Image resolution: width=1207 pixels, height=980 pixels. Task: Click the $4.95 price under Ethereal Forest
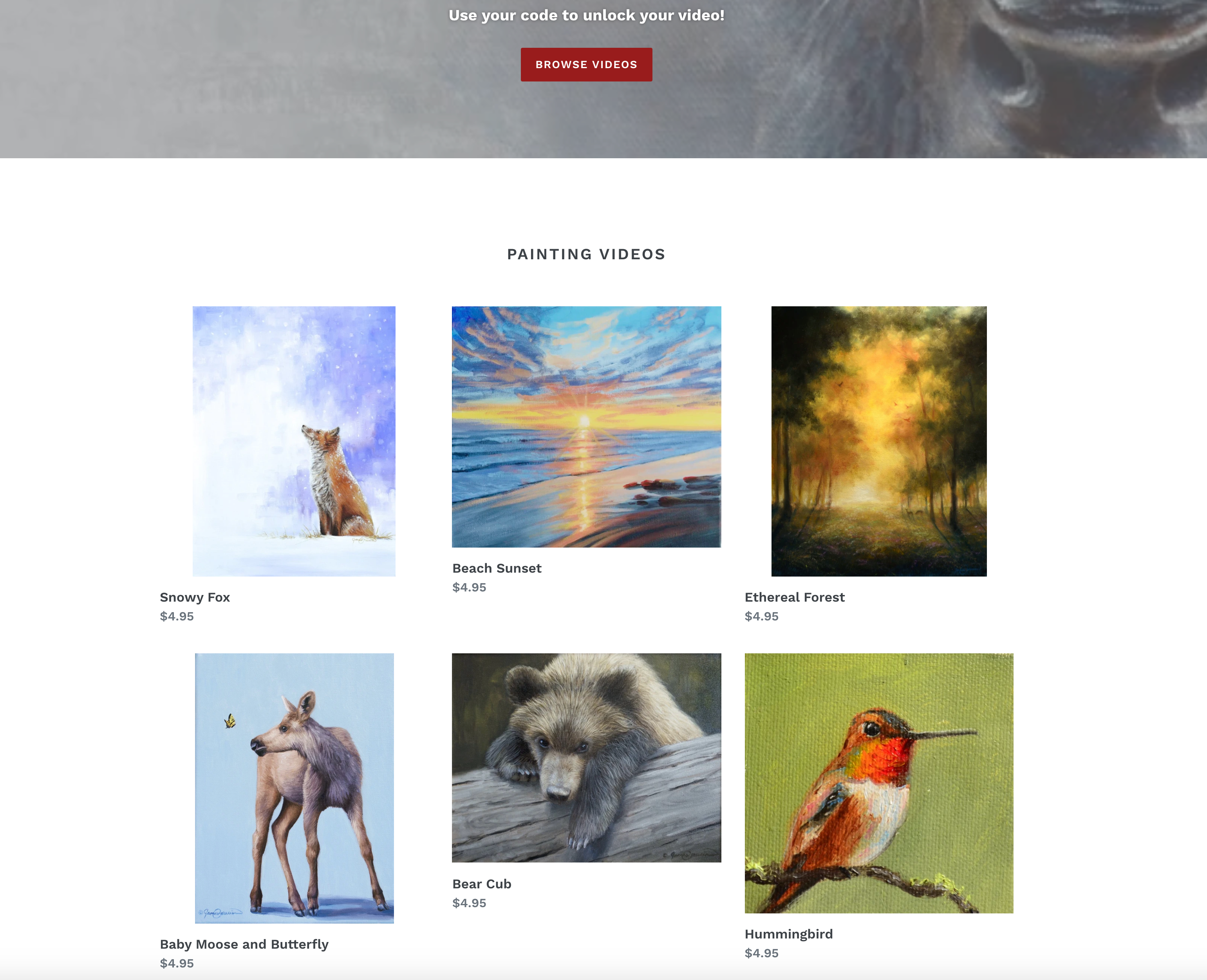pyautogui.click(x=761, y=617)
